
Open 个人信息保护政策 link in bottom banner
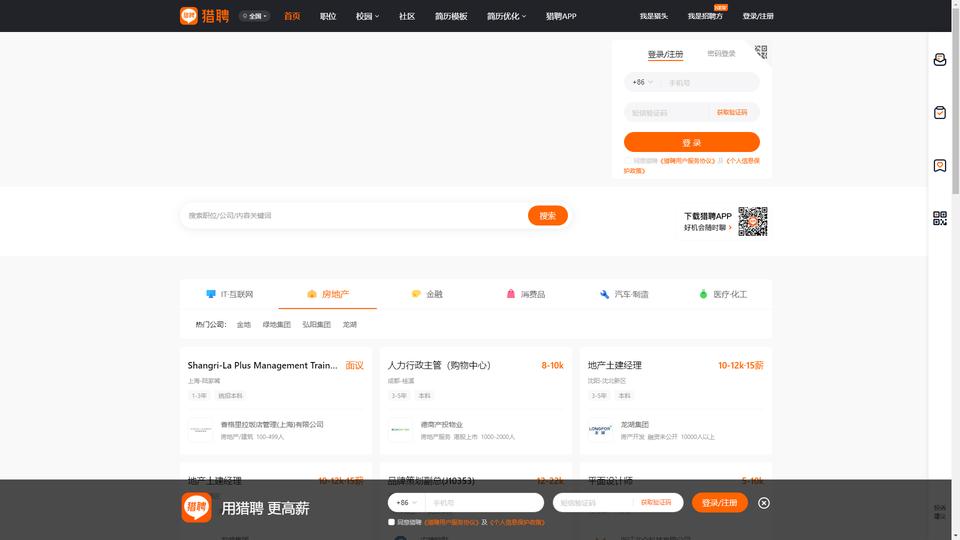pos(517,522)
